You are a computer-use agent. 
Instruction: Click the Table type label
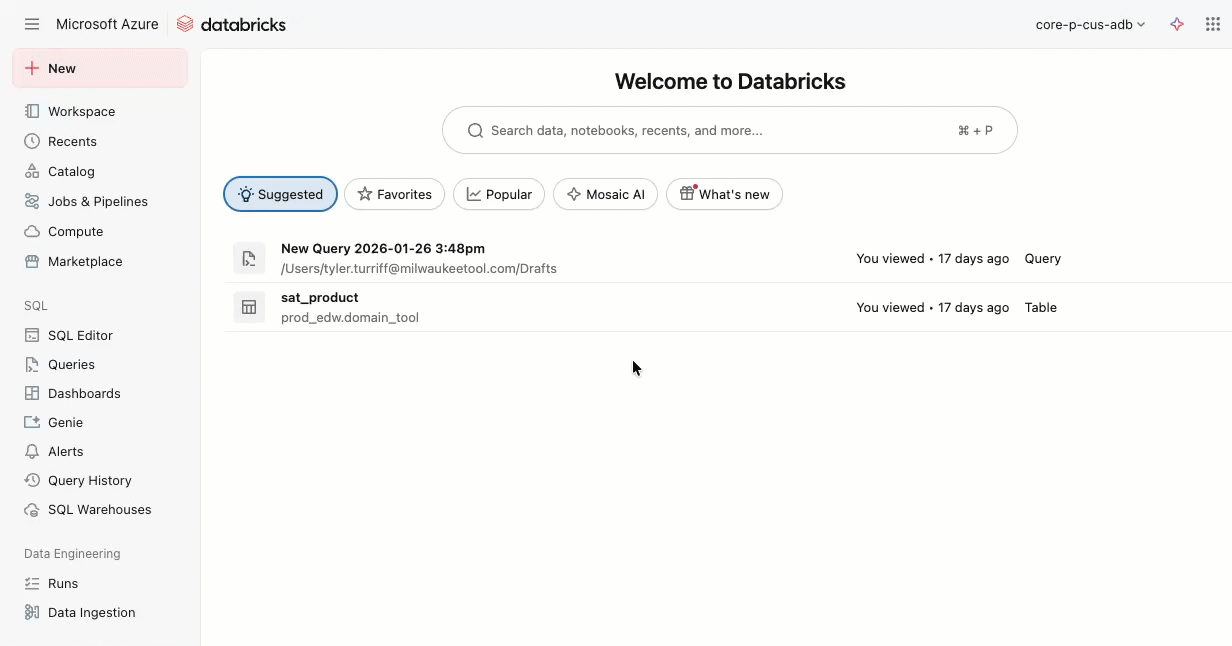click(1041, 307)
